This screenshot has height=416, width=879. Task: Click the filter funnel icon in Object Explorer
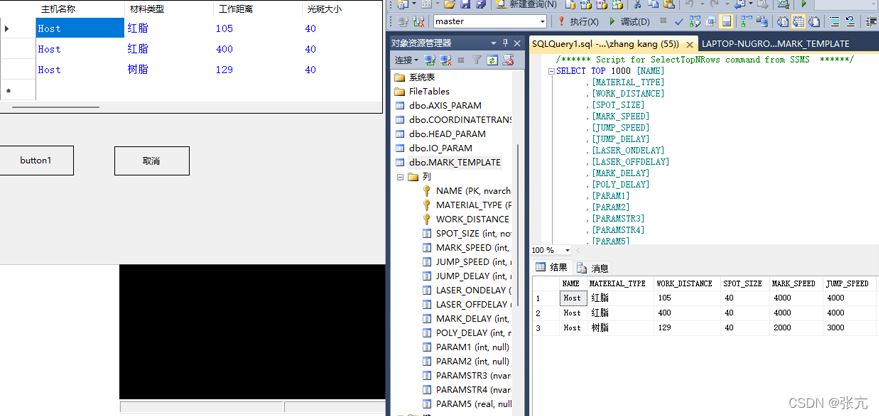(478, 60)
